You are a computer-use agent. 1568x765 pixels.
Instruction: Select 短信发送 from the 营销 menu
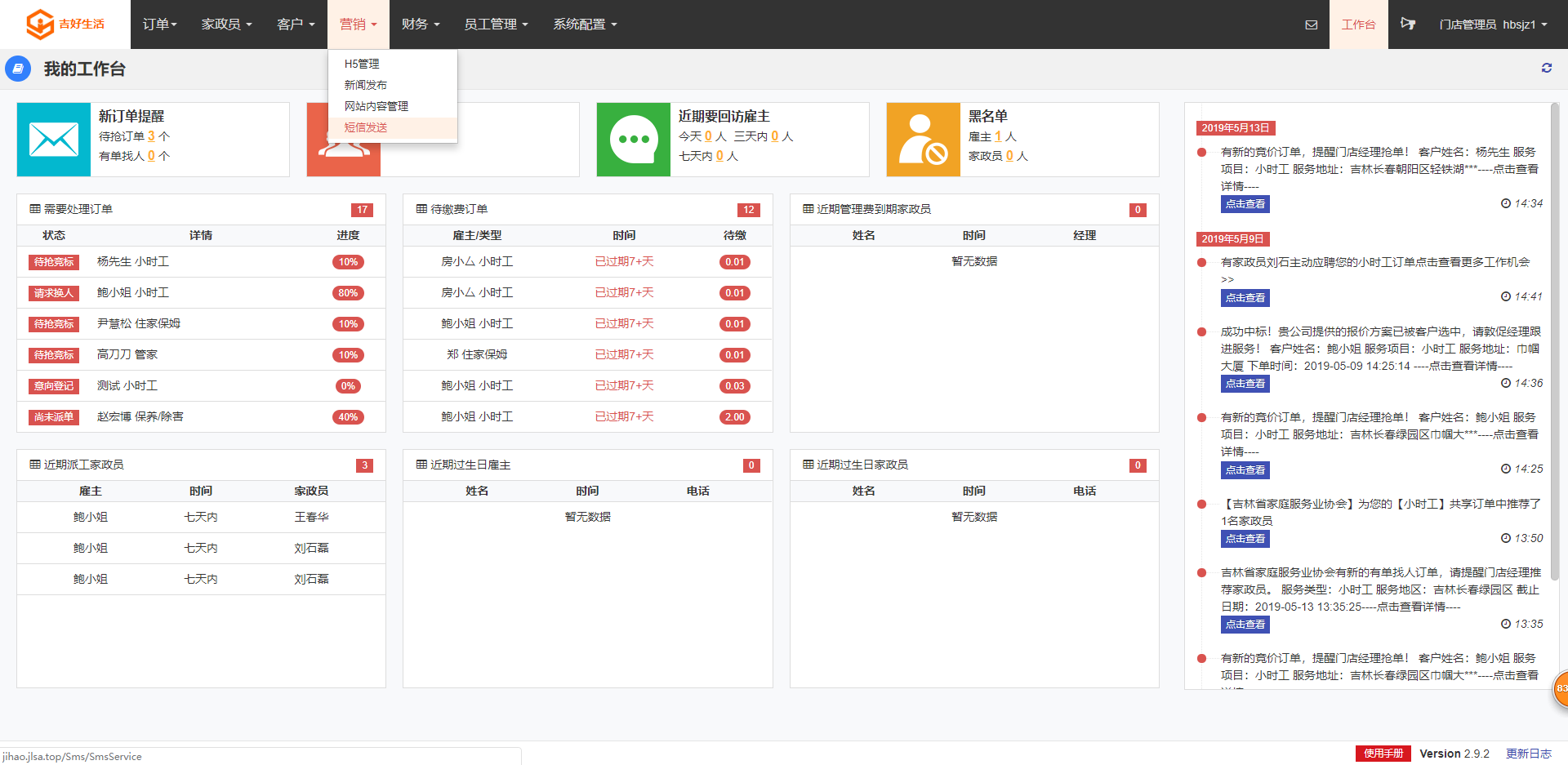392,127
